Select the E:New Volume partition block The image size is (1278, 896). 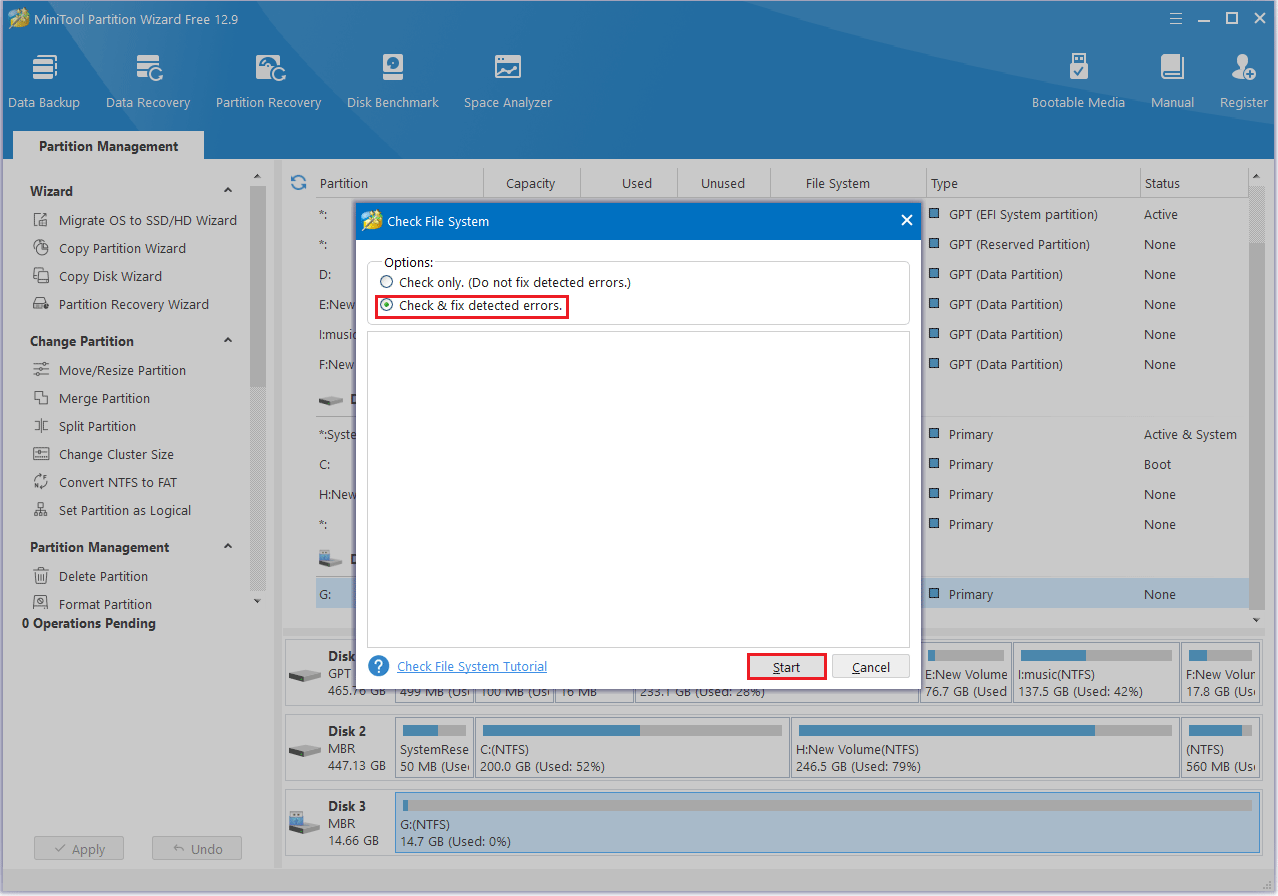[966, 672]
